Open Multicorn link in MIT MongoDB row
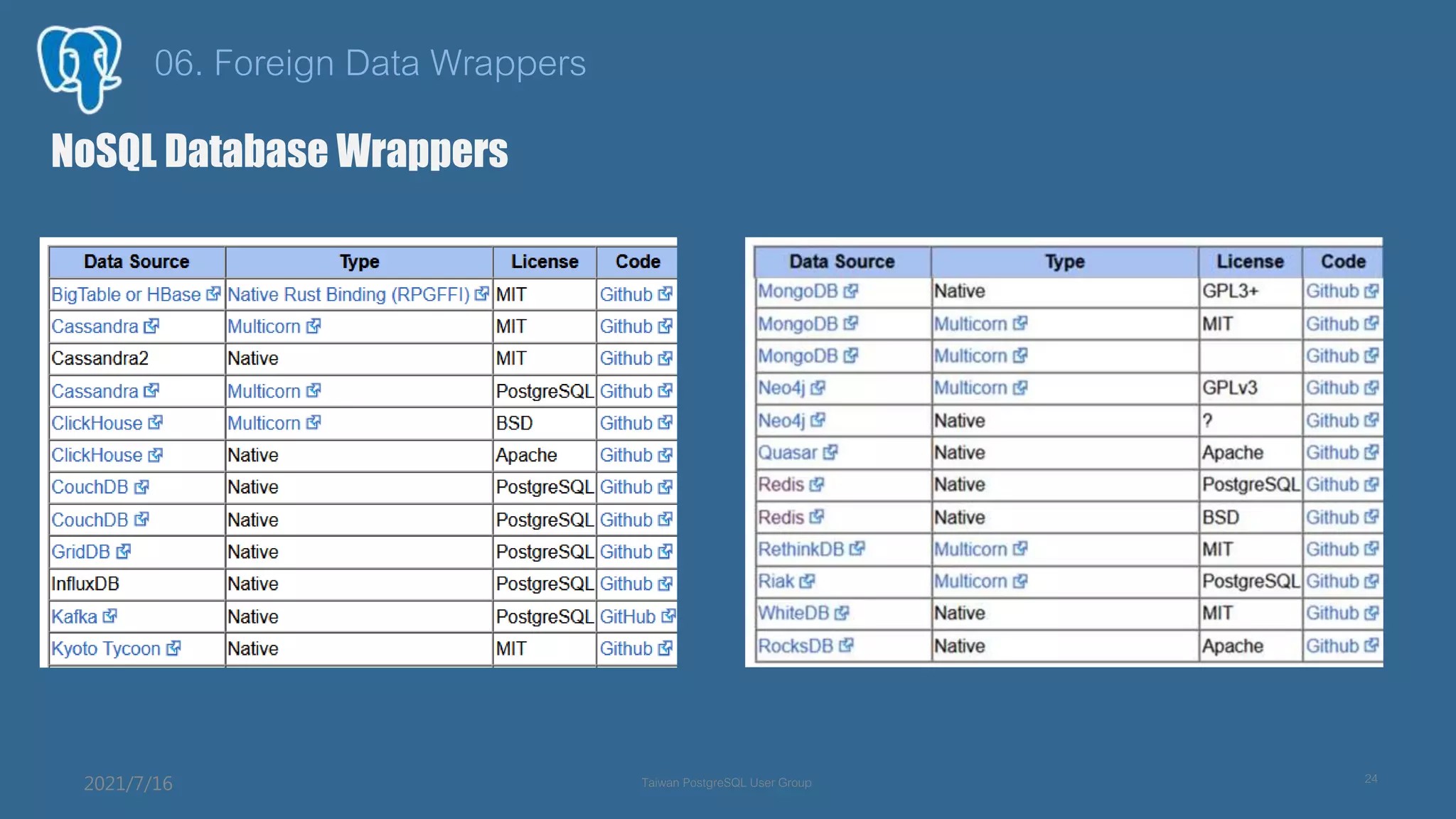 [970, 324]
